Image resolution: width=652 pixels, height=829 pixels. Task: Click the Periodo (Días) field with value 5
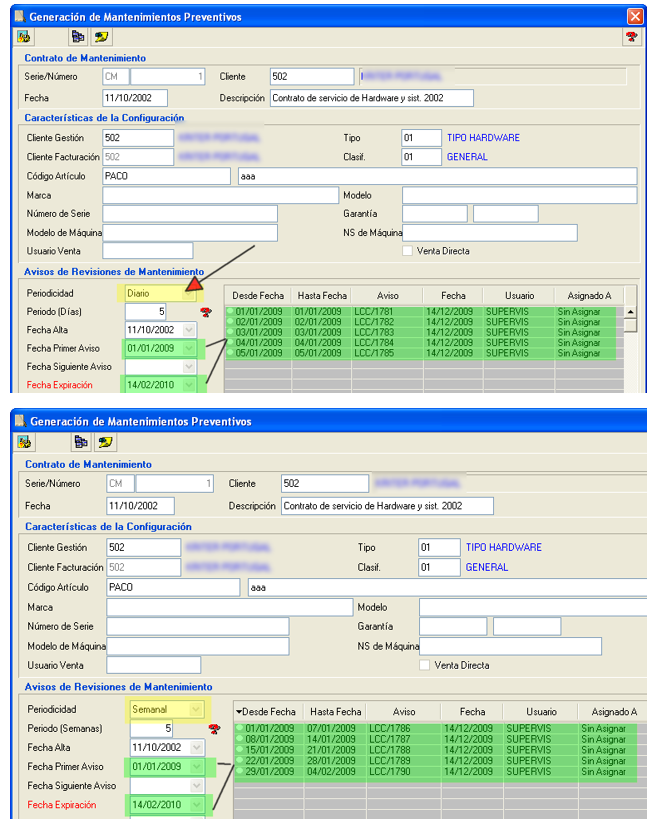coord(146,312)
